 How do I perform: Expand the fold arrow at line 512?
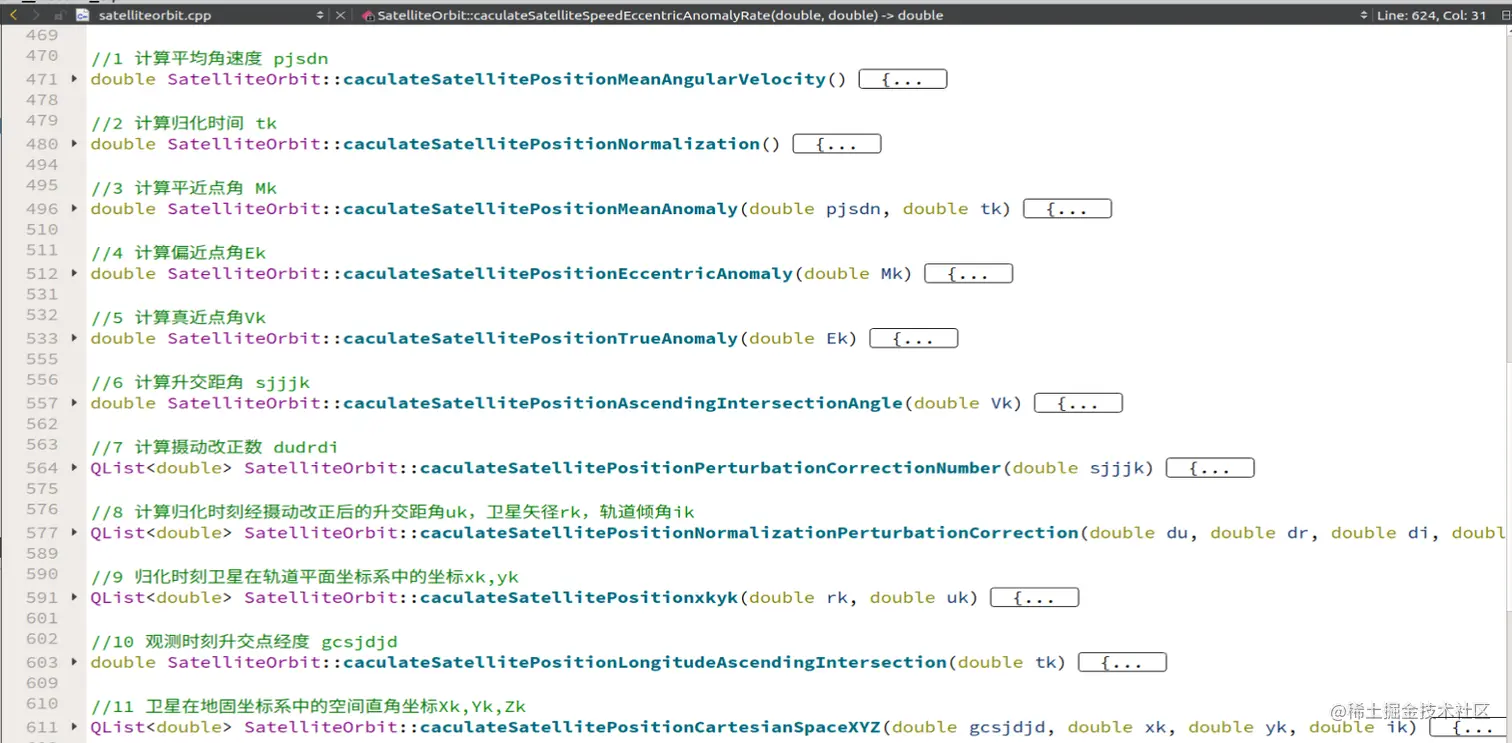[74, 273]
